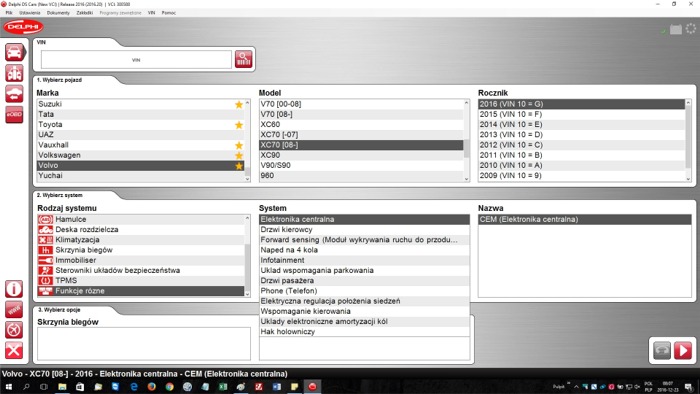Screen dimensions: 700x394
Task: Open the VIN menu
Action: click(151, 13)
